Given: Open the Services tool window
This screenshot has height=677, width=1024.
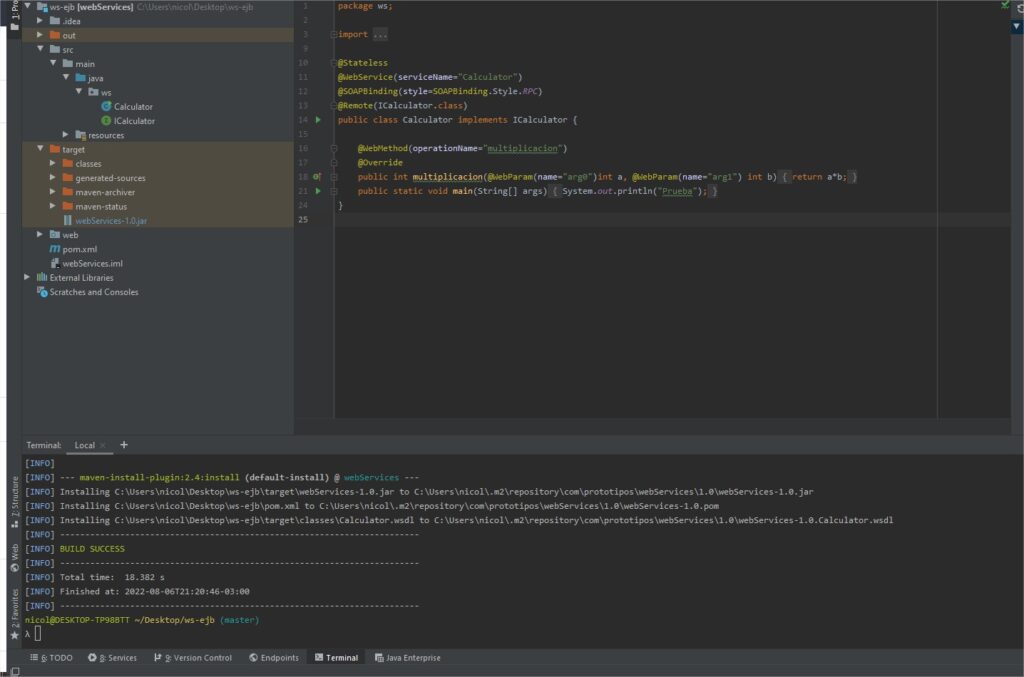Looking at the screenshot, I should (x=112, y=658).
